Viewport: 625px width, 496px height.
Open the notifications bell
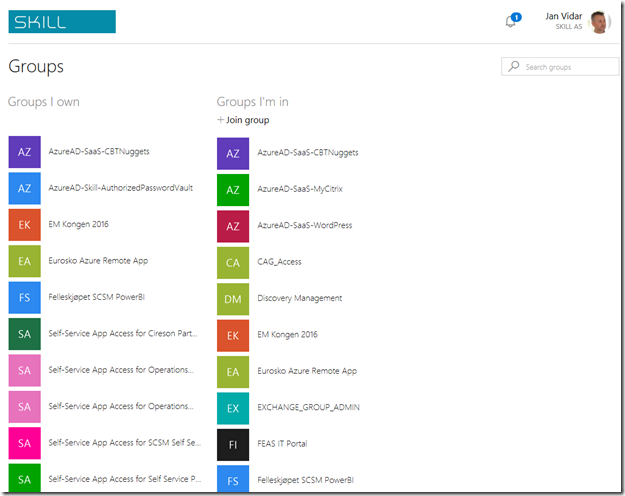click(x=512, y=20)
